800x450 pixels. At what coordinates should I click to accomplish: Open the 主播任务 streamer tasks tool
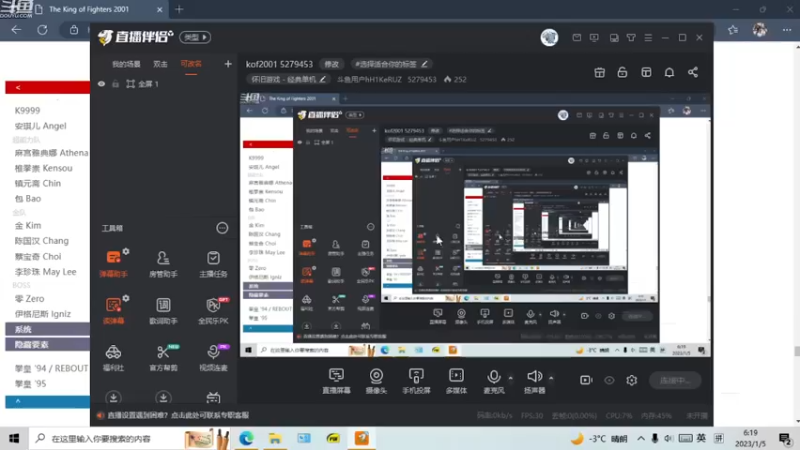point(213,263)
